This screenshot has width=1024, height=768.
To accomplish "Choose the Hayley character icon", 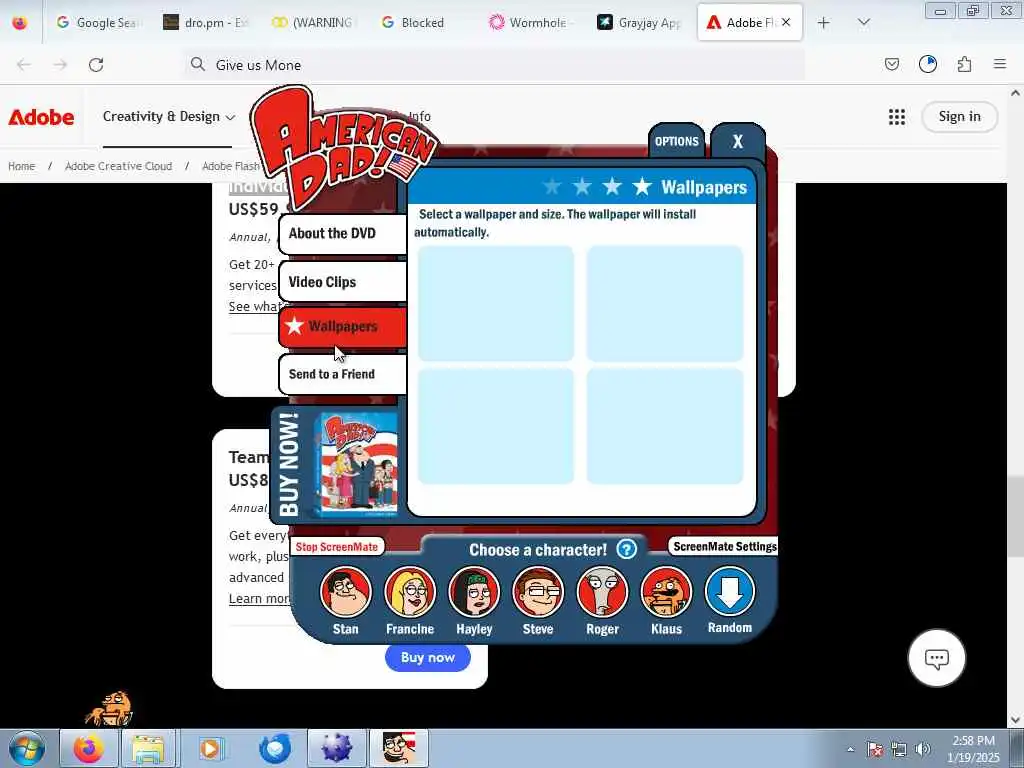I will 474,592.
